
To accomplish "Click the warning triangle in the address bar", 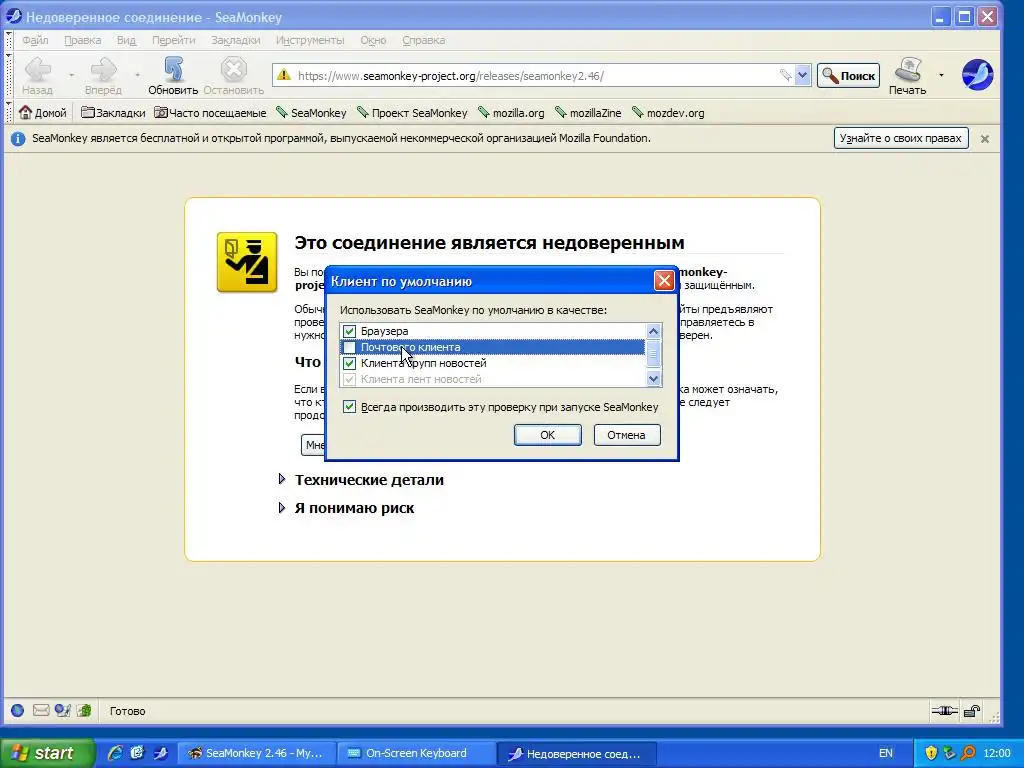I will (283, 75).
